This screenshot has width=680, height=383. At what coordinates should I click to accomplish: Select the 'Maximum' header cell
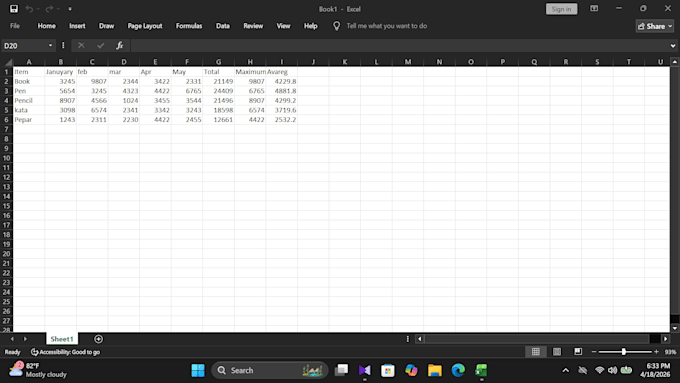click(250, 72)
